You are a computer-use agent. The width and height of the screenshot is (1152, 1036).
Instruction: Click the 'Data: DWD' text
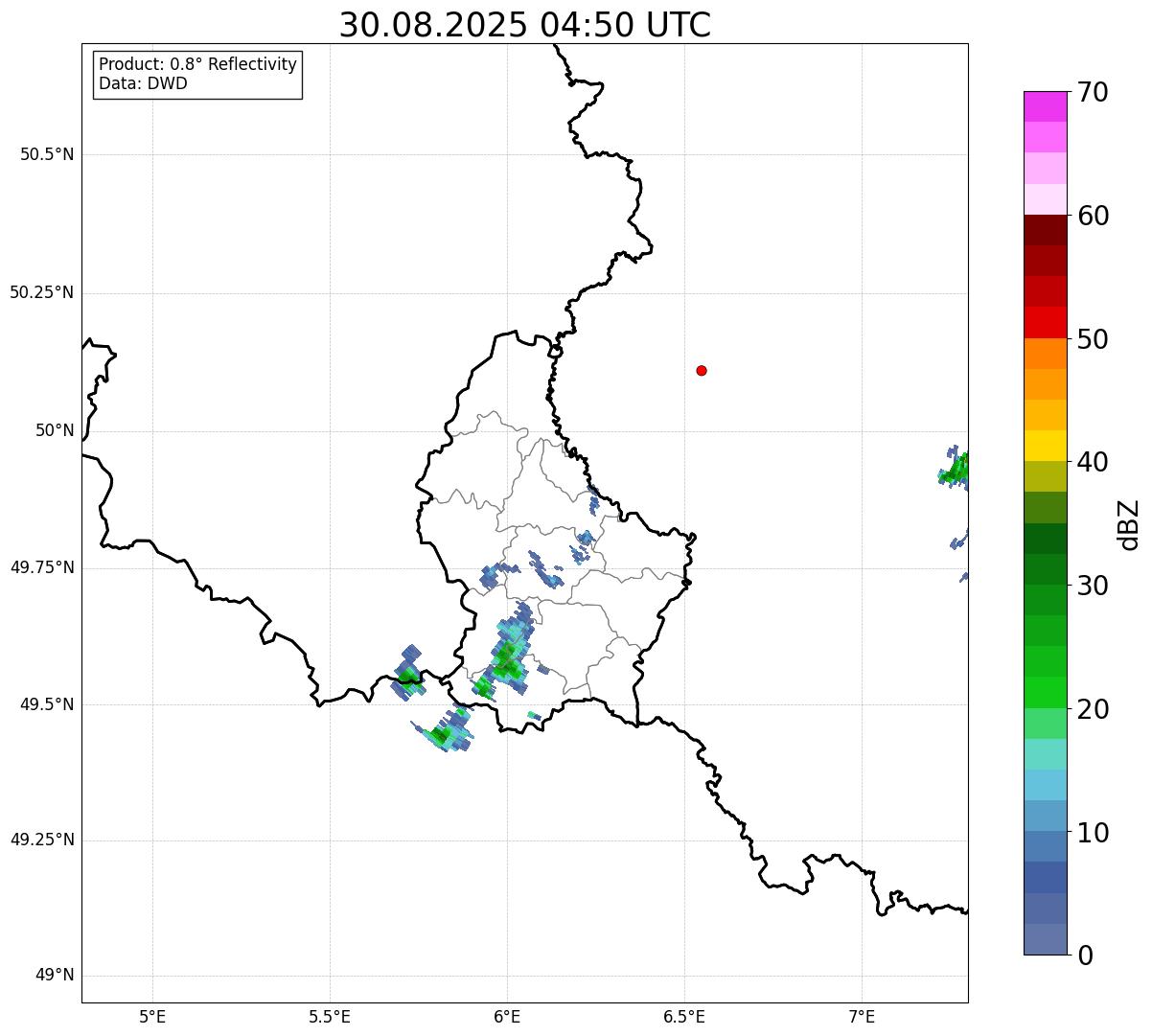point(143,83)
